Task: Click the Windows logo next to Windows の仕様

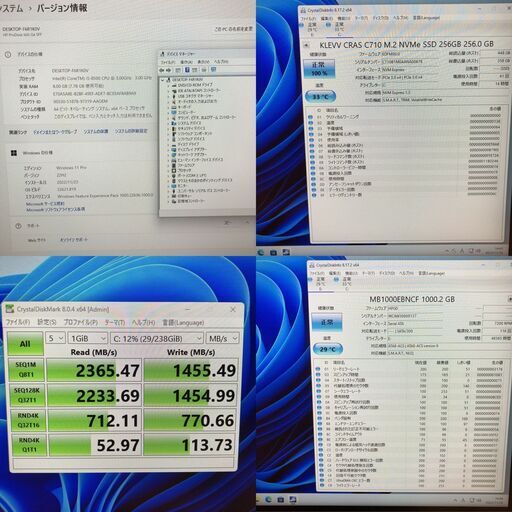Action: tap(14, 153)
